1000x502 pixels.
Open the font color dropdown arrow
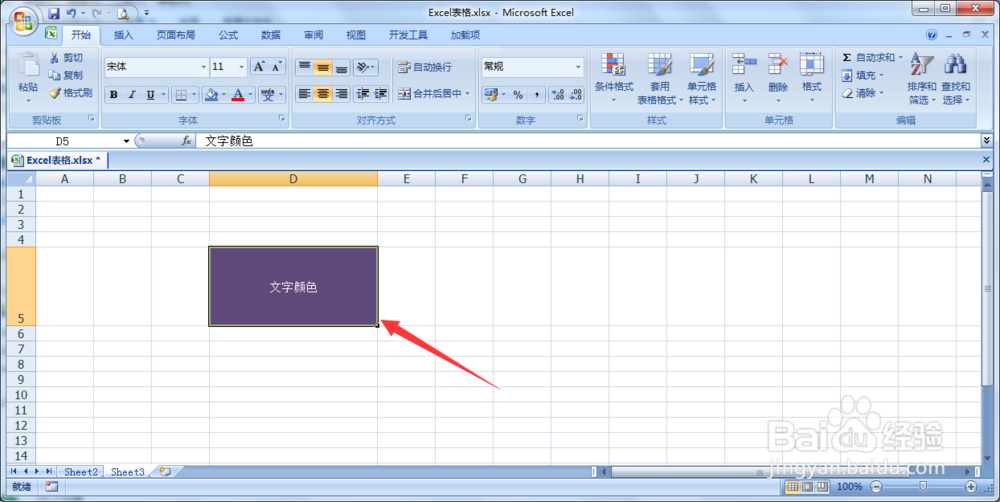tap(251, 94)
